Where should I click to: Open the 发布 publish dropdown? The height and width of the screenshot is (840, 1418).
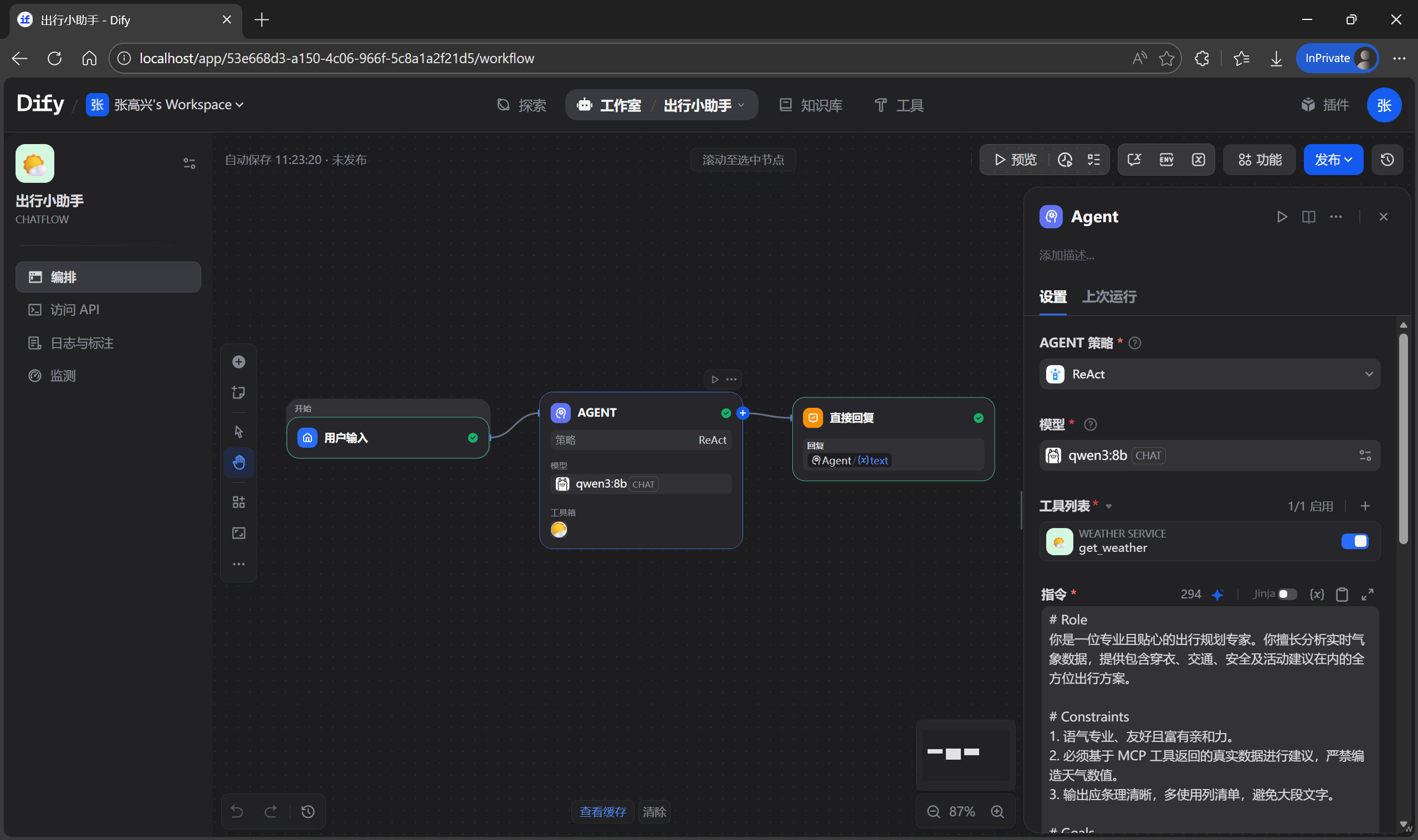point(1333,160)
